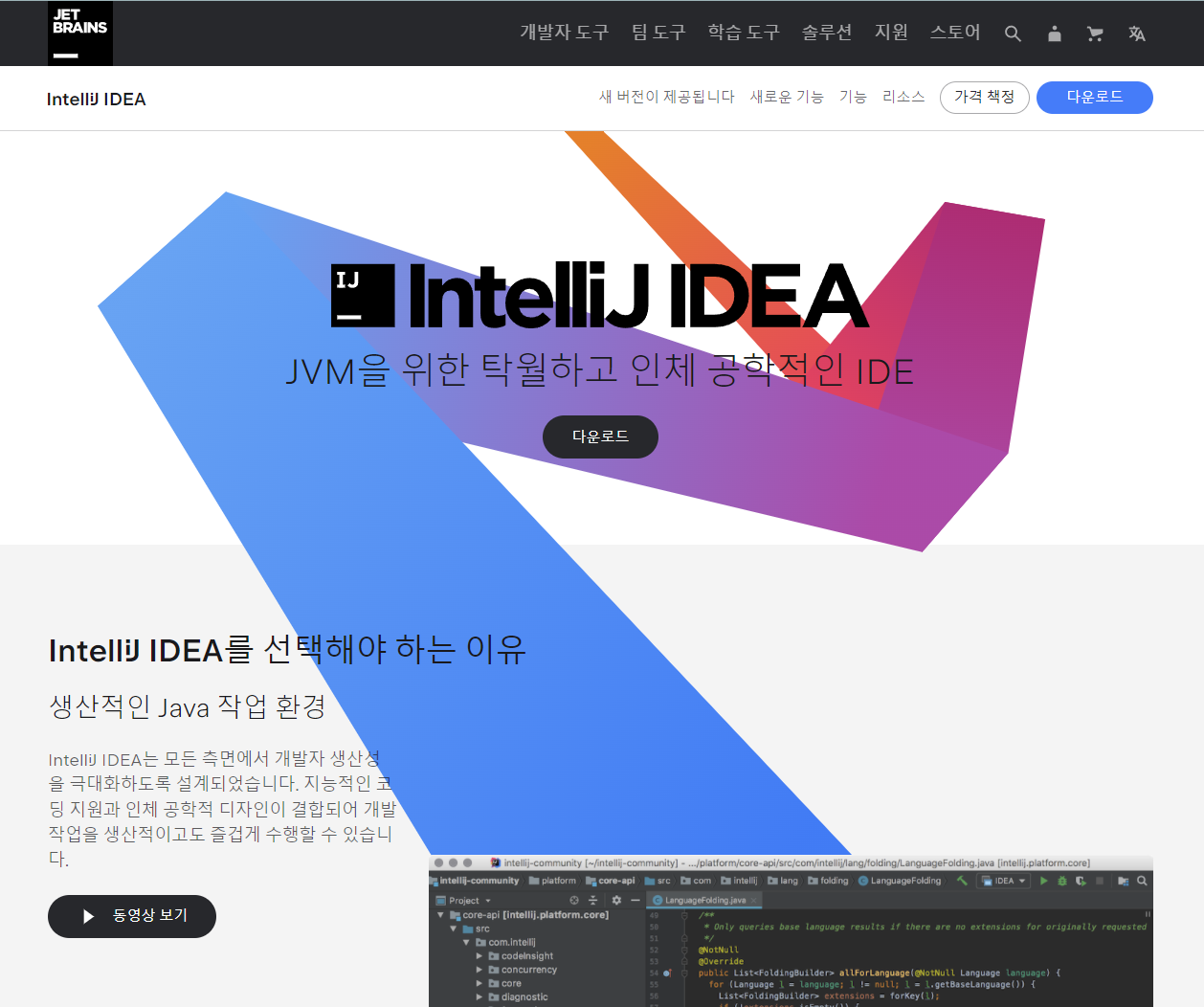Open the 솔루션 menu
Screen dimensions: 1204x1007
(827, 33)
